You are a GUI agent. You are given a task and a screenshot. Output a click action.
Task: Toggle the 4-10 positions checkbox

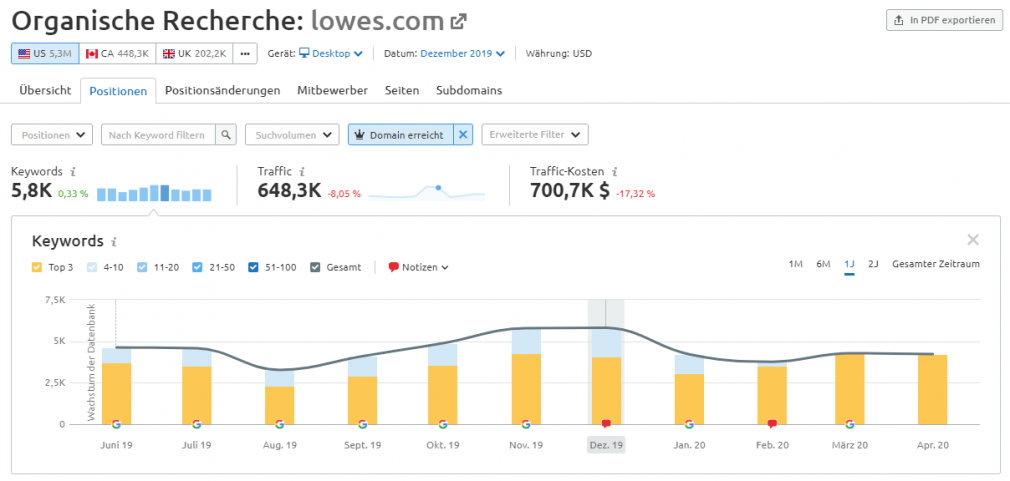click(x=91, y=267)
